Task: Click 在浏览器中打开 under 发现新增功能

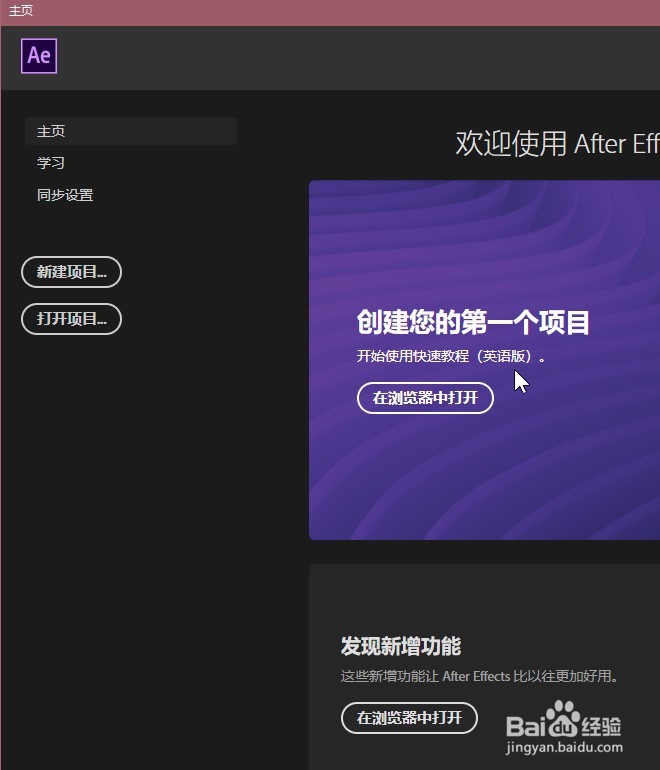Action: click(410, 718)
